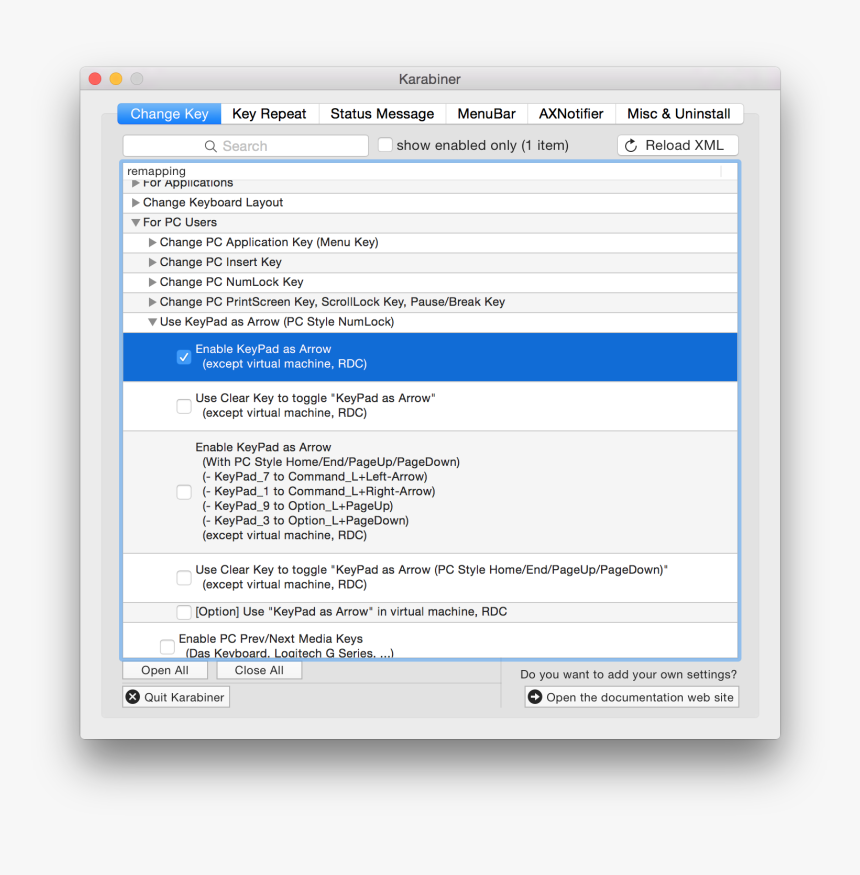Click the X icon beside Quit Karabiner
This screenshot has height=875, width=860.
[133, 697]
